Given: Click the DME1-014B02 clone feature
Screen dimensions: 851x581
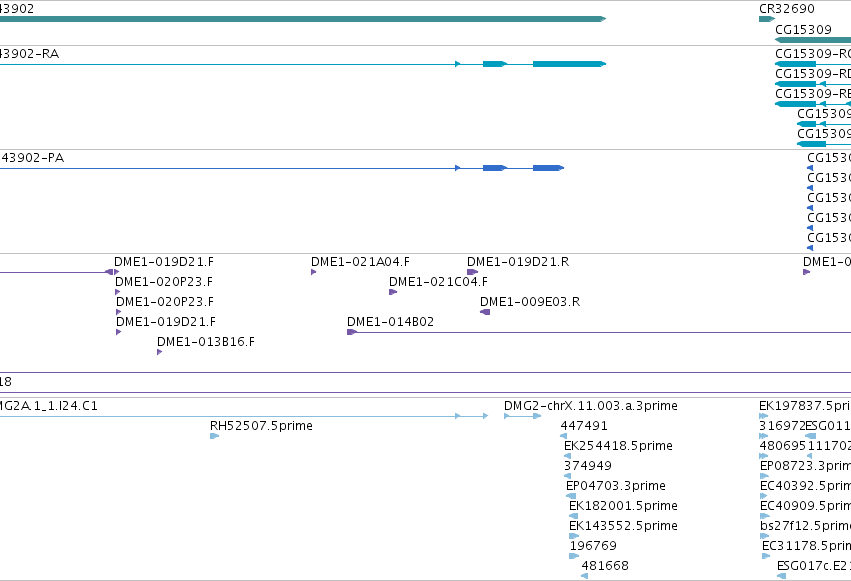Looking at the screenshot, I should [x=599, y=332].
